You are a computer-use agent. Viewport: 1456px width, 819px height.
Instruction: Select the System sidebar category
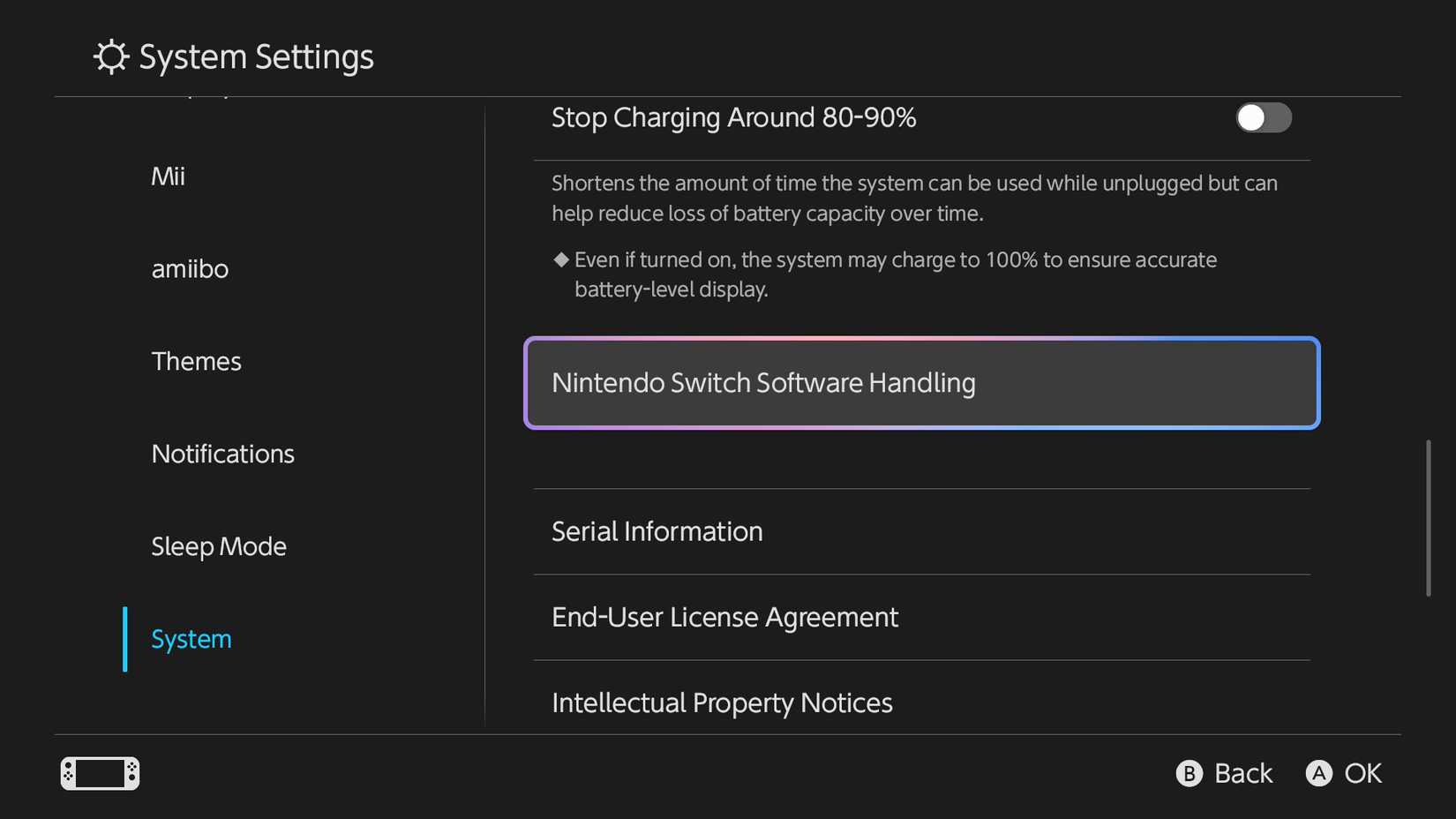coord(191,639)
